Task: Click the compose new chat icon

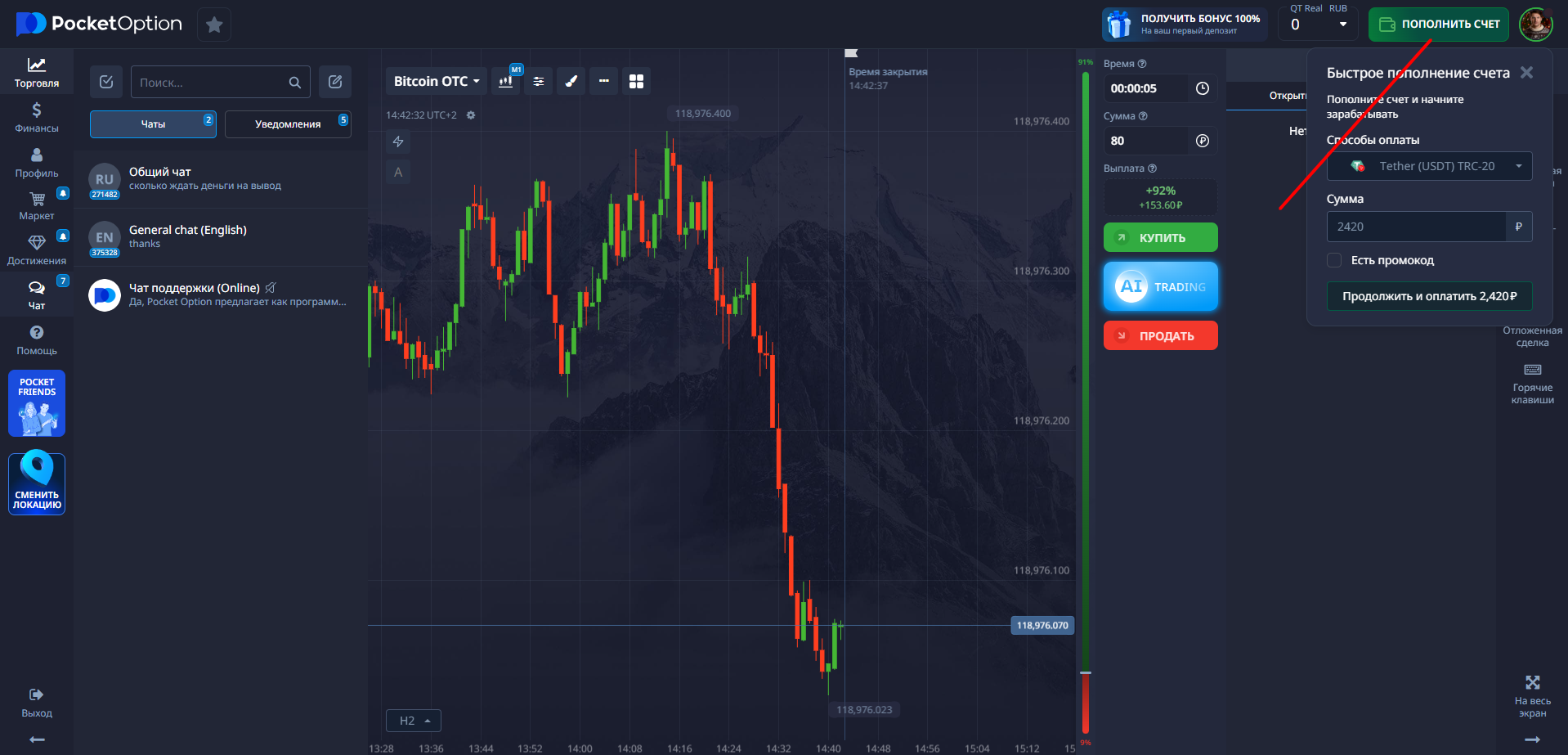Action: click(x=335, y=82)
